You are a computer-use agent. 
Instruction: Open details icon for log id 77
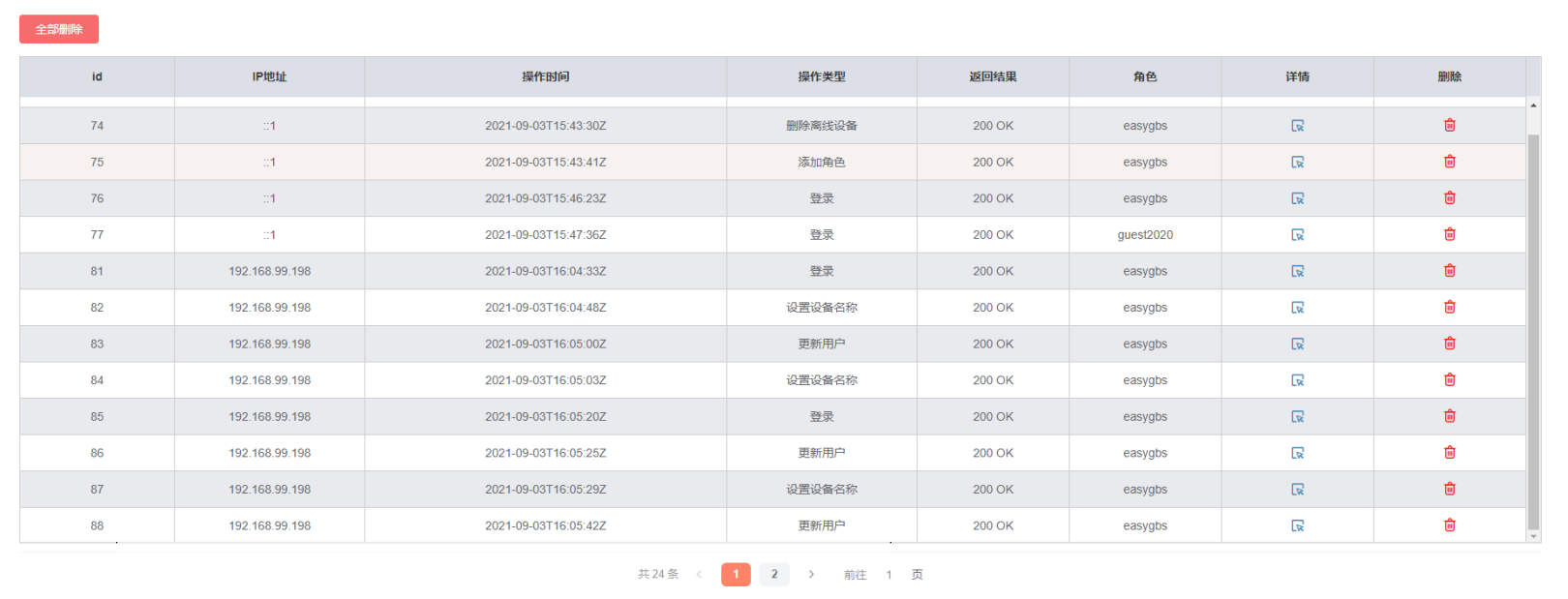click(1297, 235)
